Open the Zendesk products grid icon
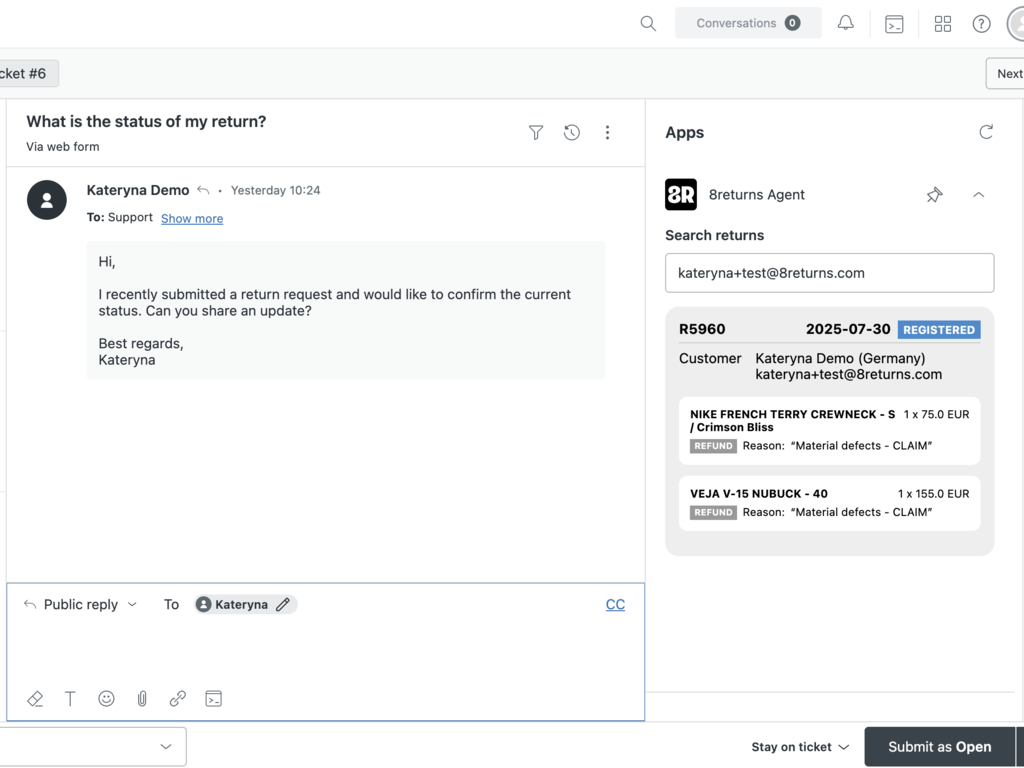This screenshot has width=1024, height=768. [x=942, y=24]
